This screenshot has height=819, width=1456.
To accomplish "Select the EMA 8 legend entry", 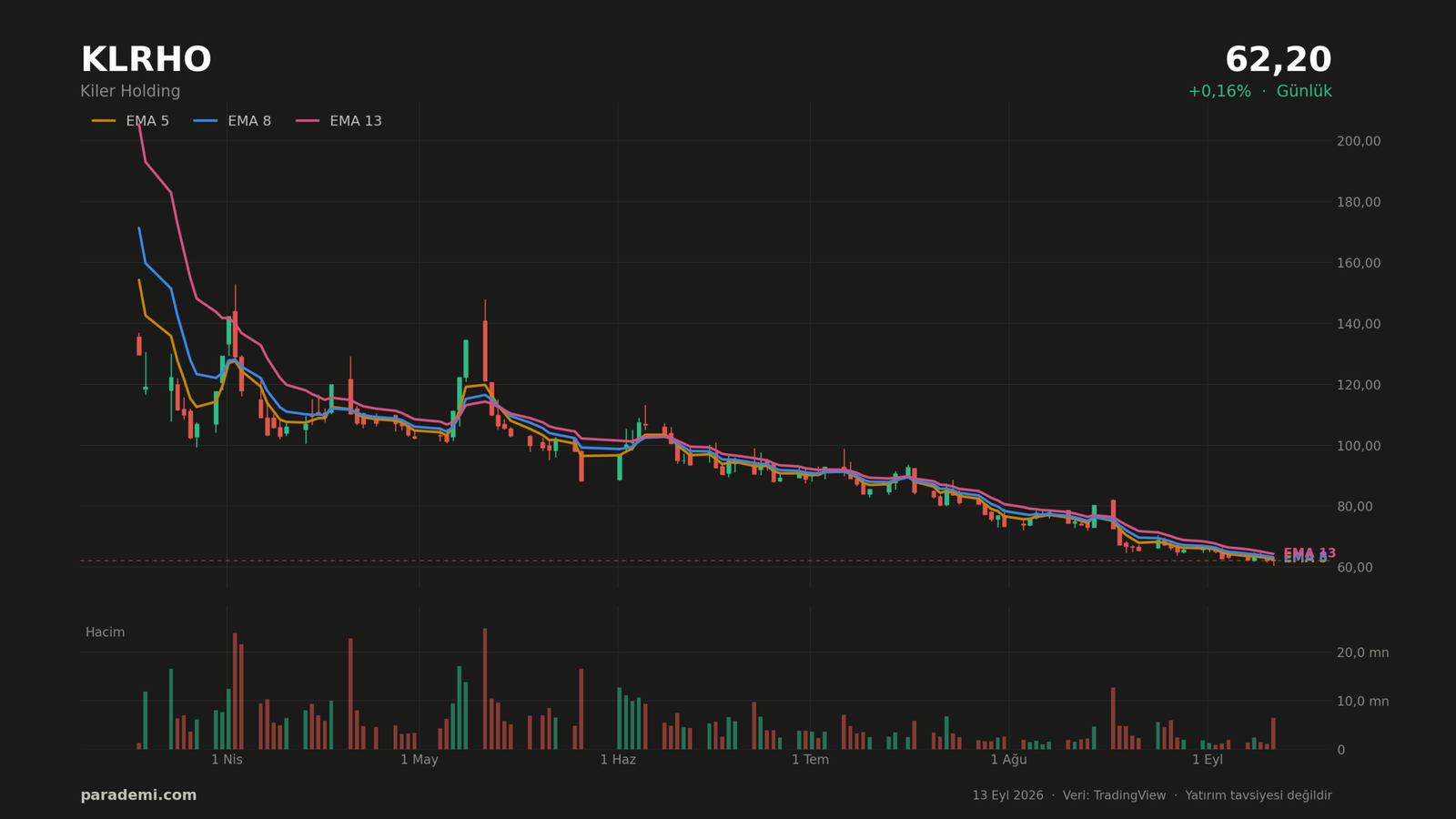I will [232, 121].
